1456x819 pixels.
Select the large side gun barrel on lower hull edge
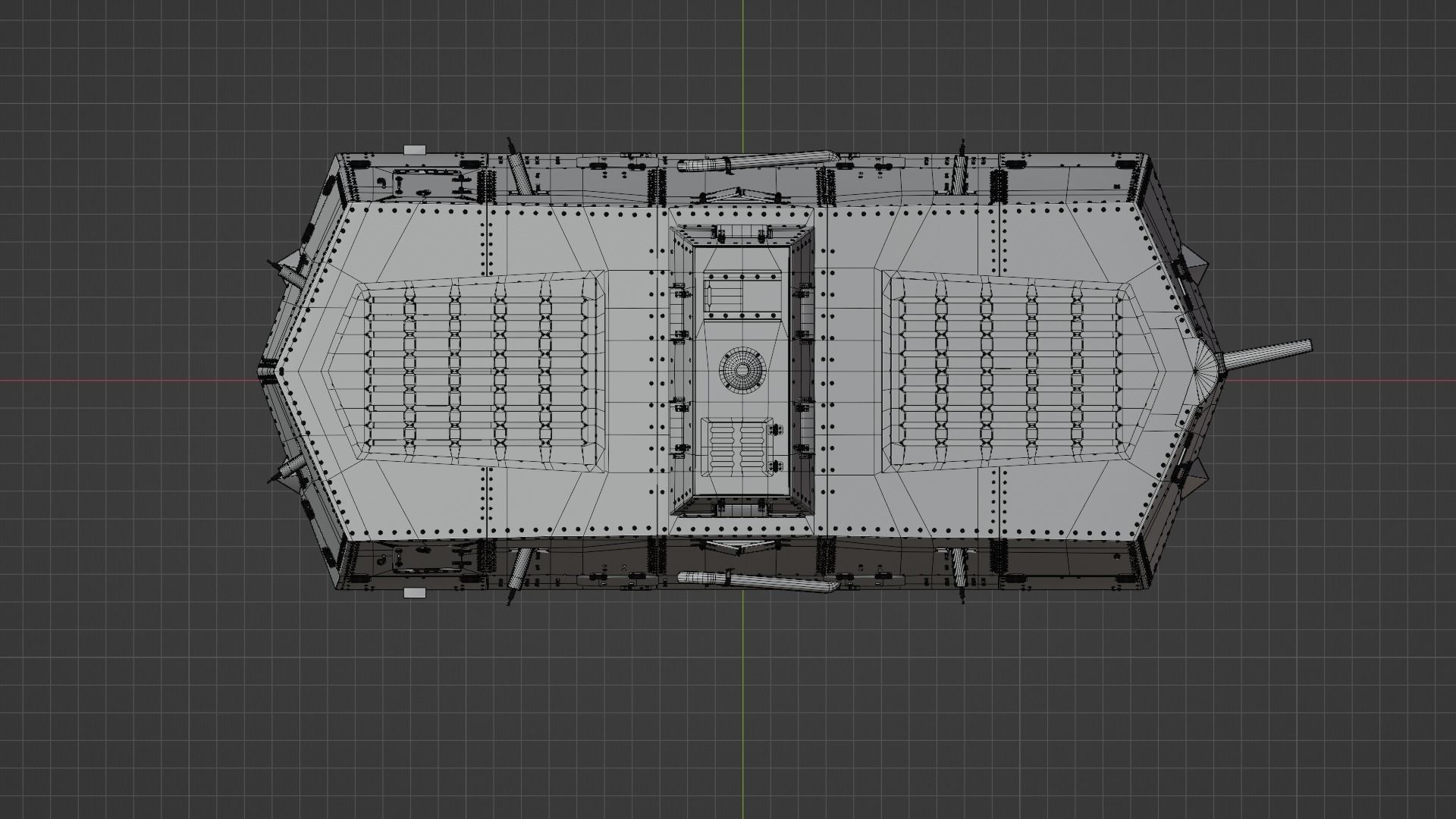tap(757, 582)
